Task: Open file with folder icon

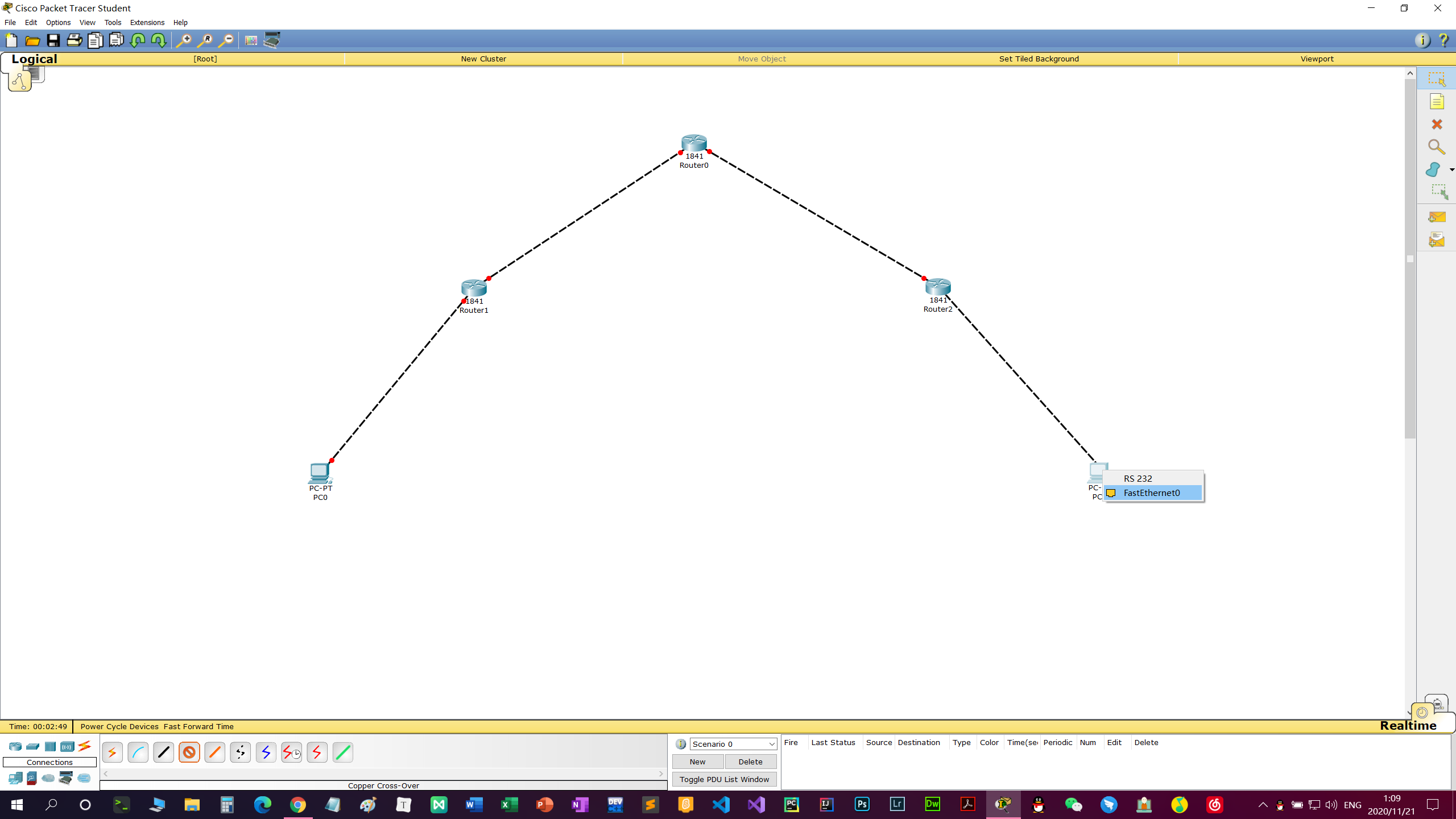Action: pyautogui.click(x=32, y=40)
